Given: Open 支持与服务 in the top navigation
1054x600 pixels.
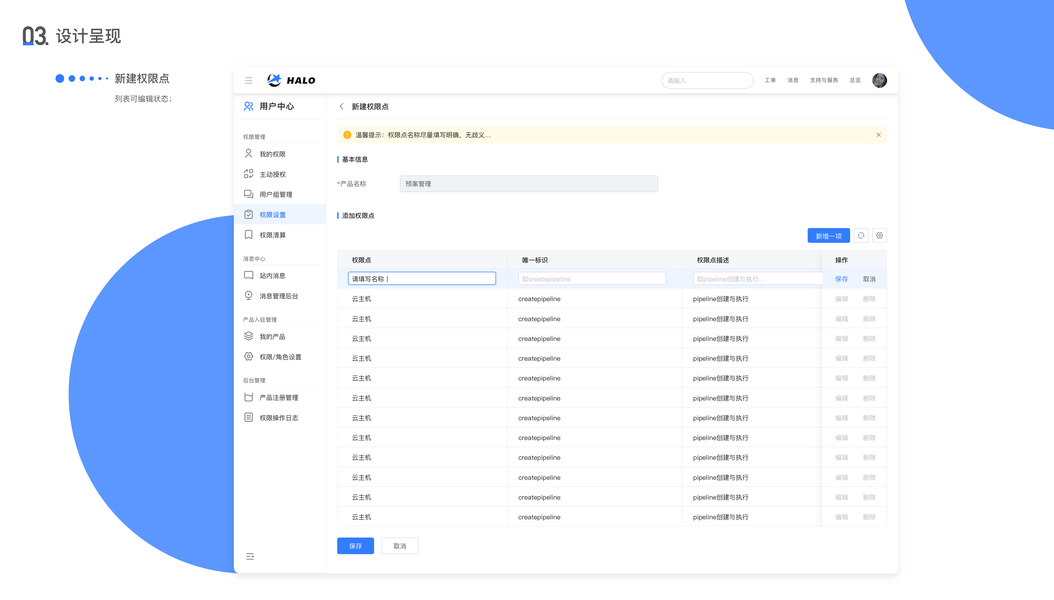Looking at the screenshot, I should [x=824, y=81].
